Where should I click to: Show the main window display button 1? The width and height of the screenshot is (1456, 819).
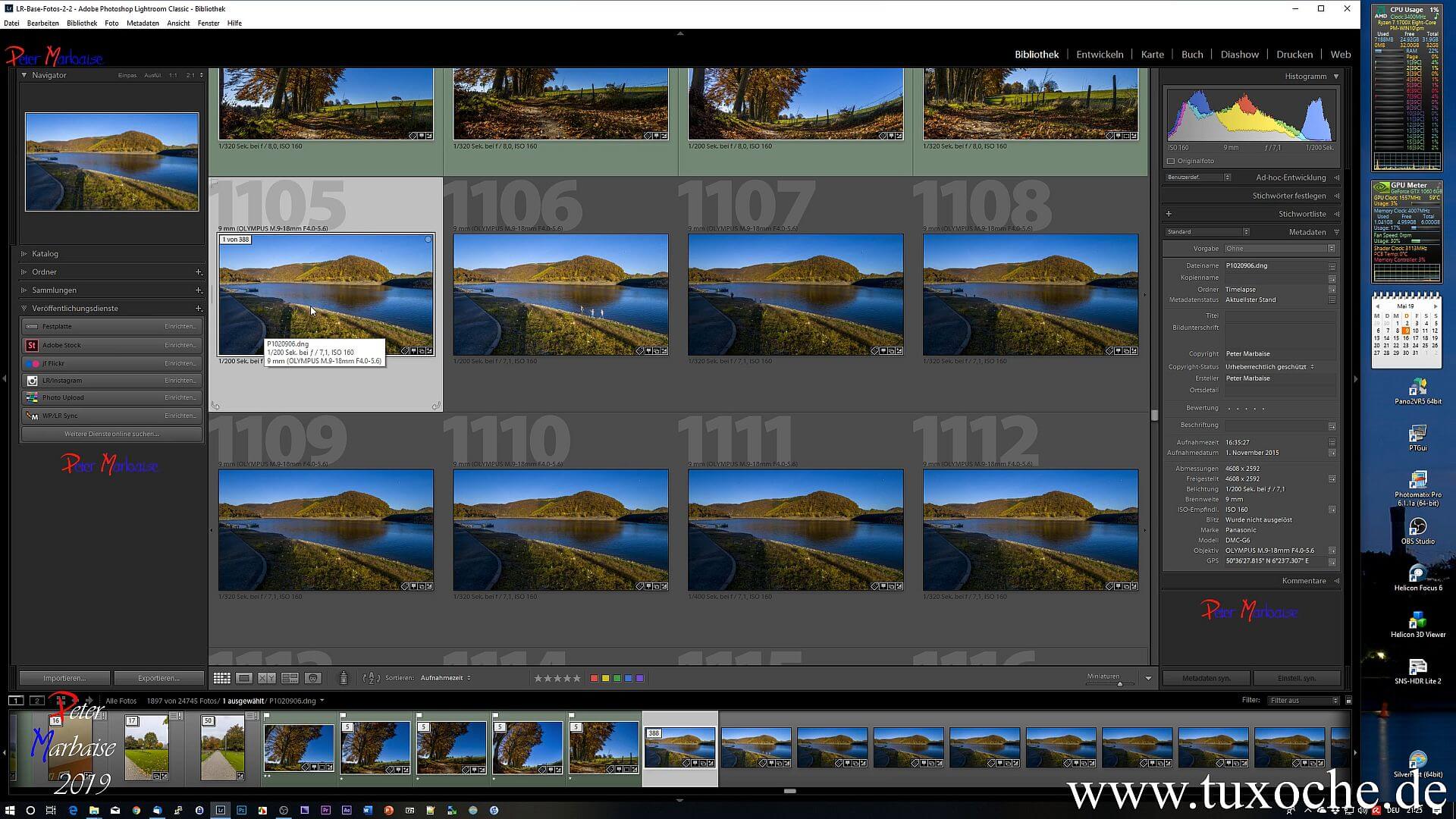click(15, 701)
